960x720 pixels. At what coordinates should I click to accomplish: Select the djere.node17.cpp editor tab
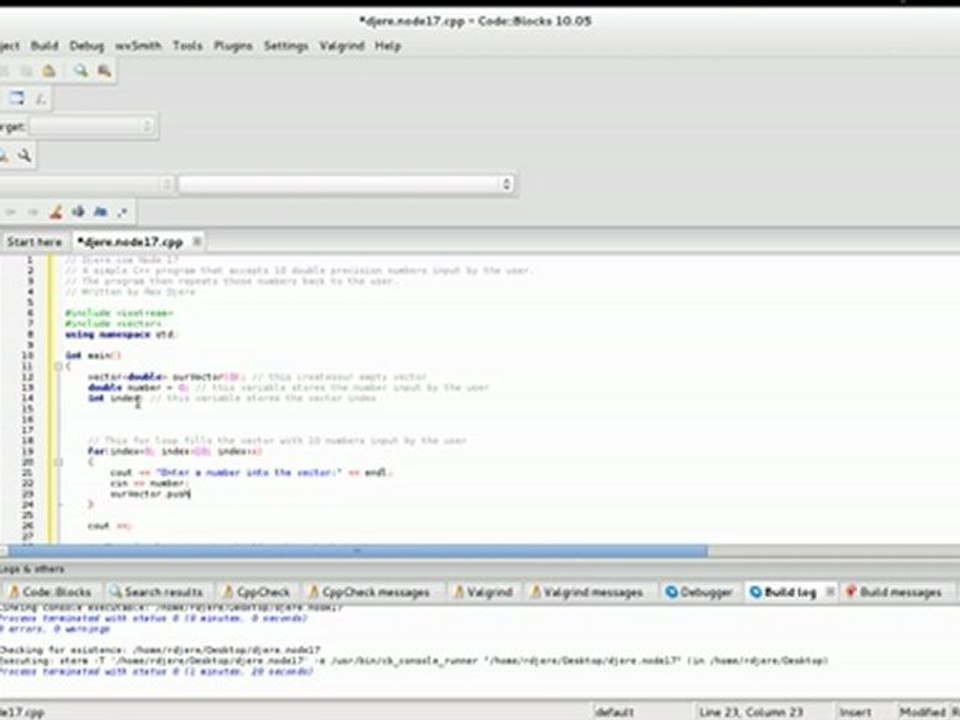click(130, 242)
